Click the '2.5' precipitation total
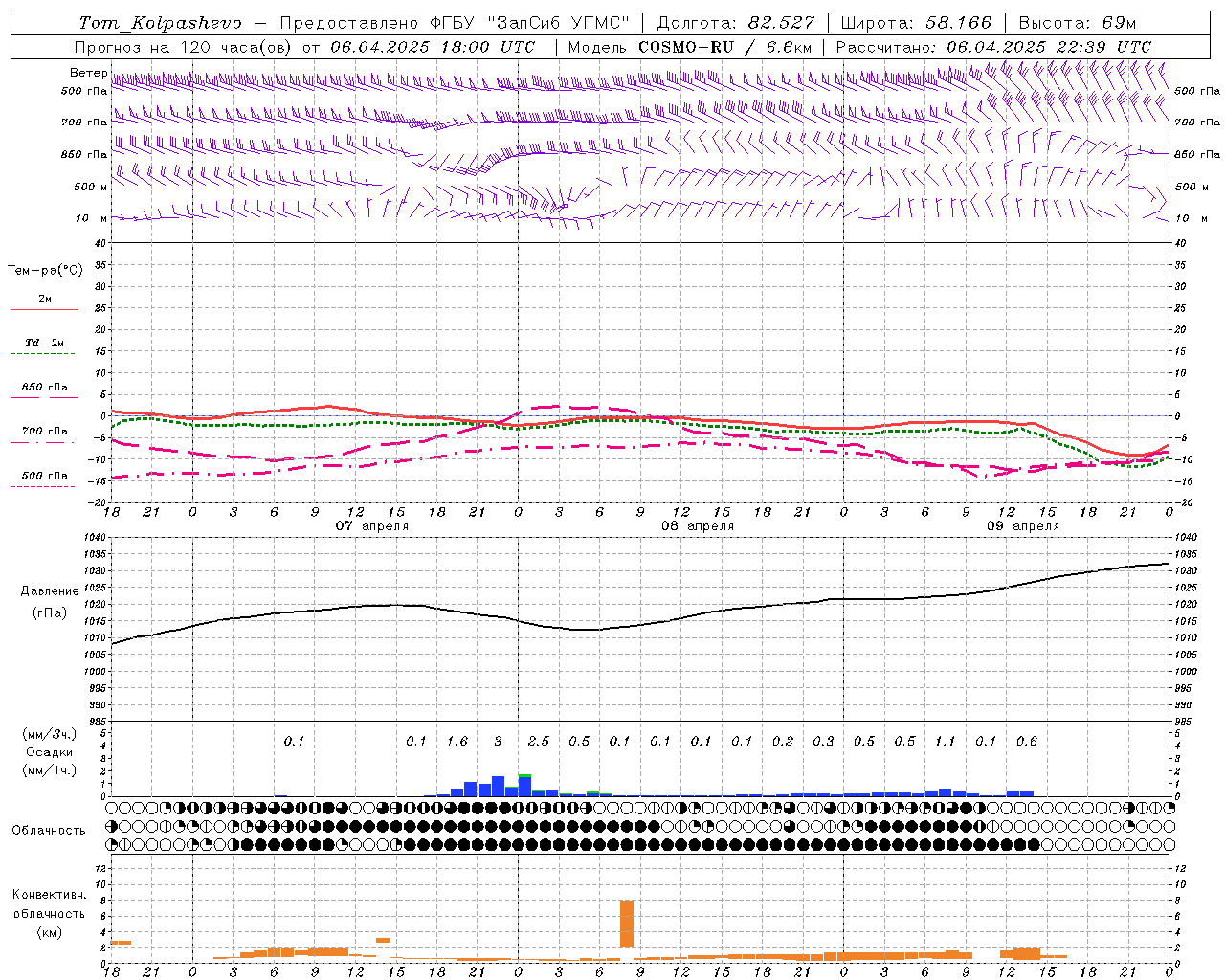 (x=539, y=741)
